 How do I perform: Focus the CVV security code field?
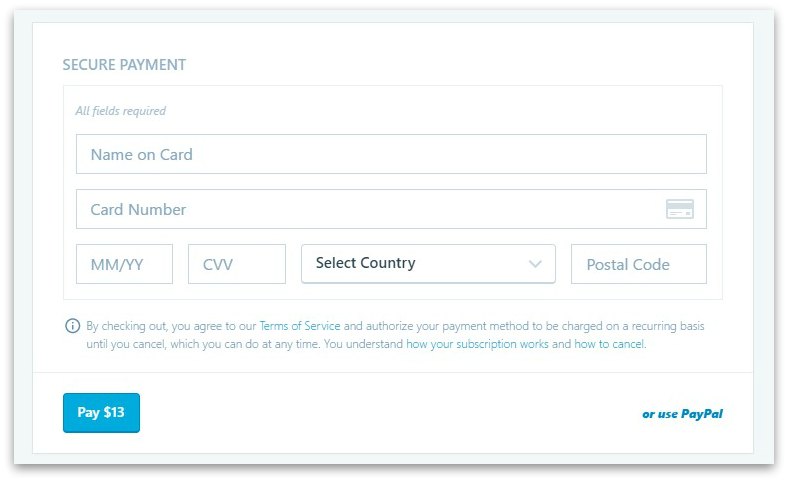236,264
